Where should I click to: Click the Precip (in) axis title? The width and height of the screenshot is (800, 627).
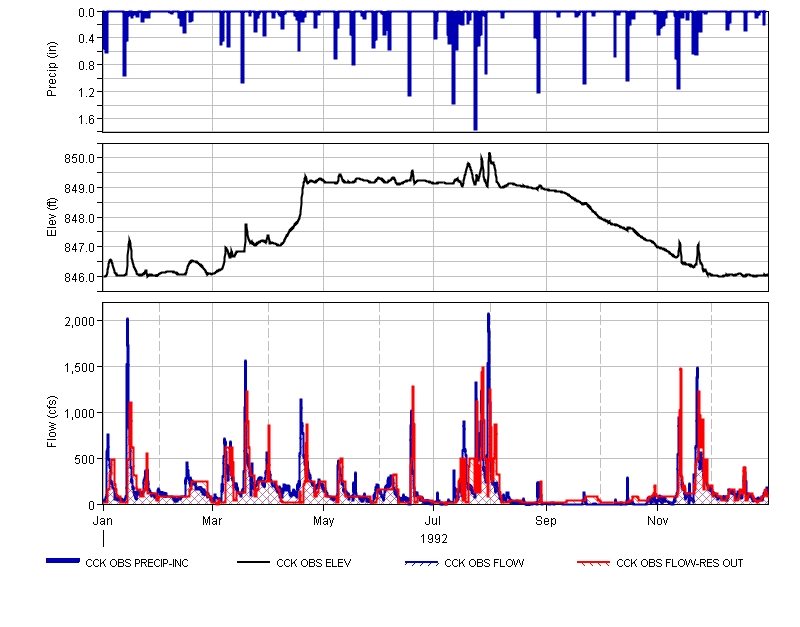pos(52,69)
